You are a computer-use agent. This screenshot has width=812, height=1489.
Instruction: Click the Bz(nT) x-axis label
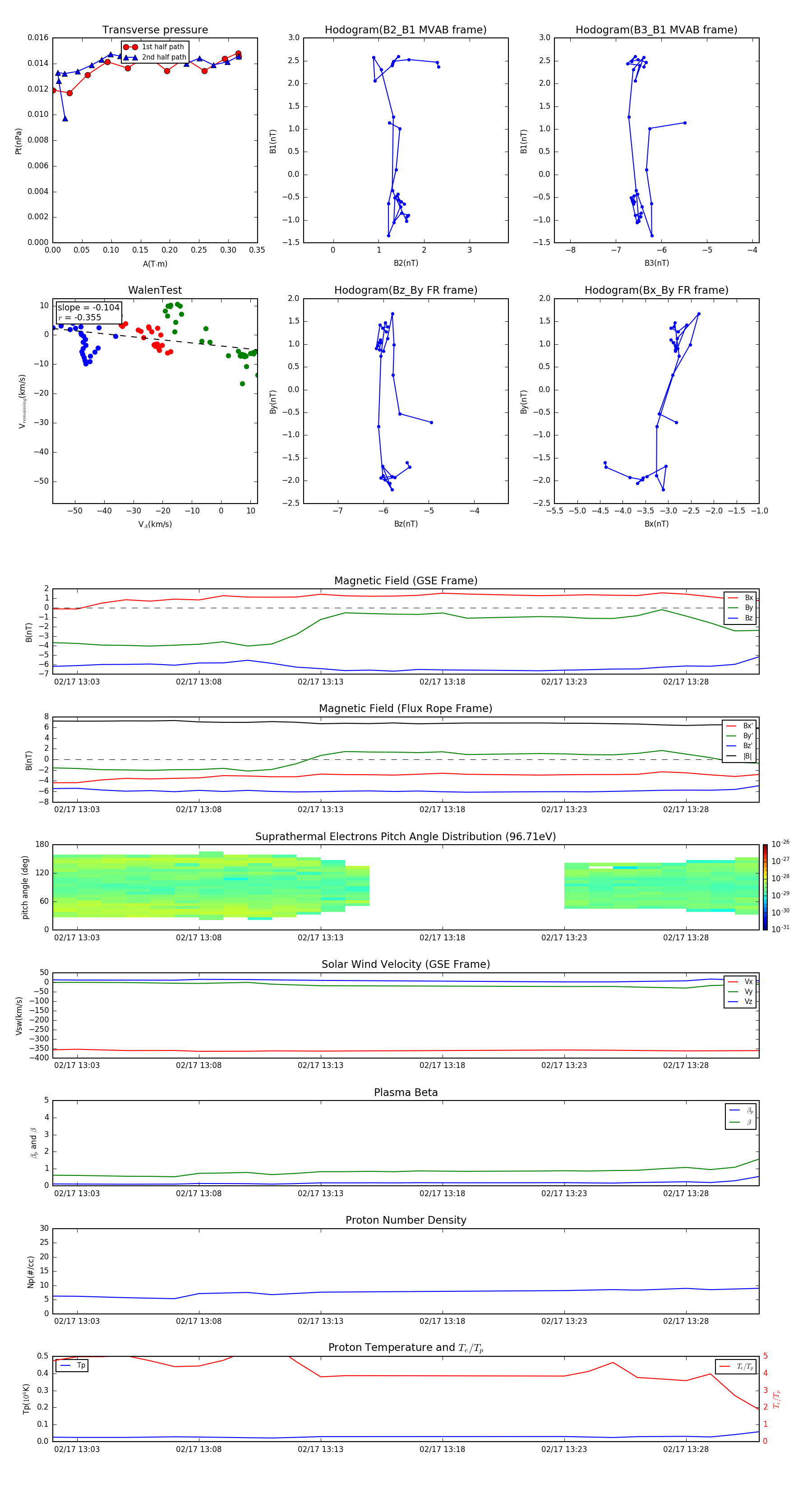coord(406,524)
